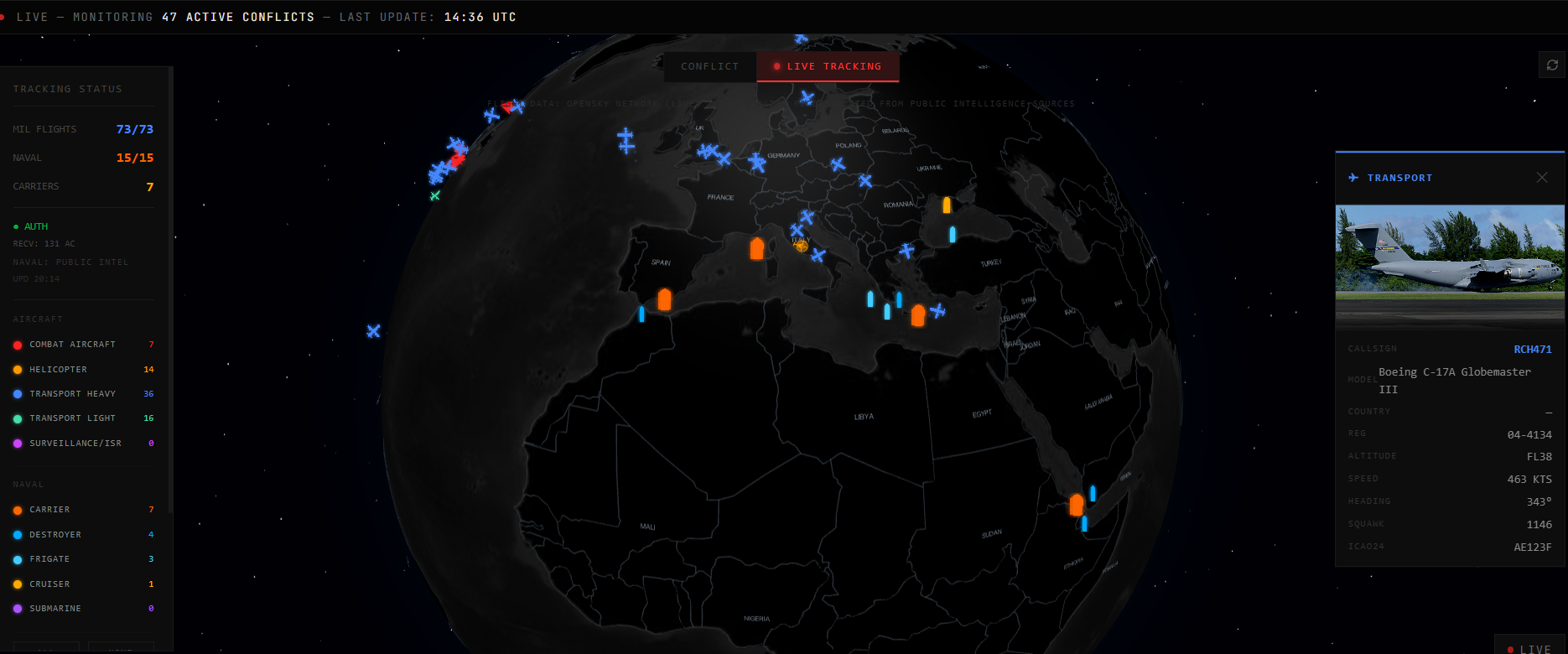Select the yellow cruiser marker in Black Sea
The width and height of the screenshot is (1568, 654).
point(947,205)
